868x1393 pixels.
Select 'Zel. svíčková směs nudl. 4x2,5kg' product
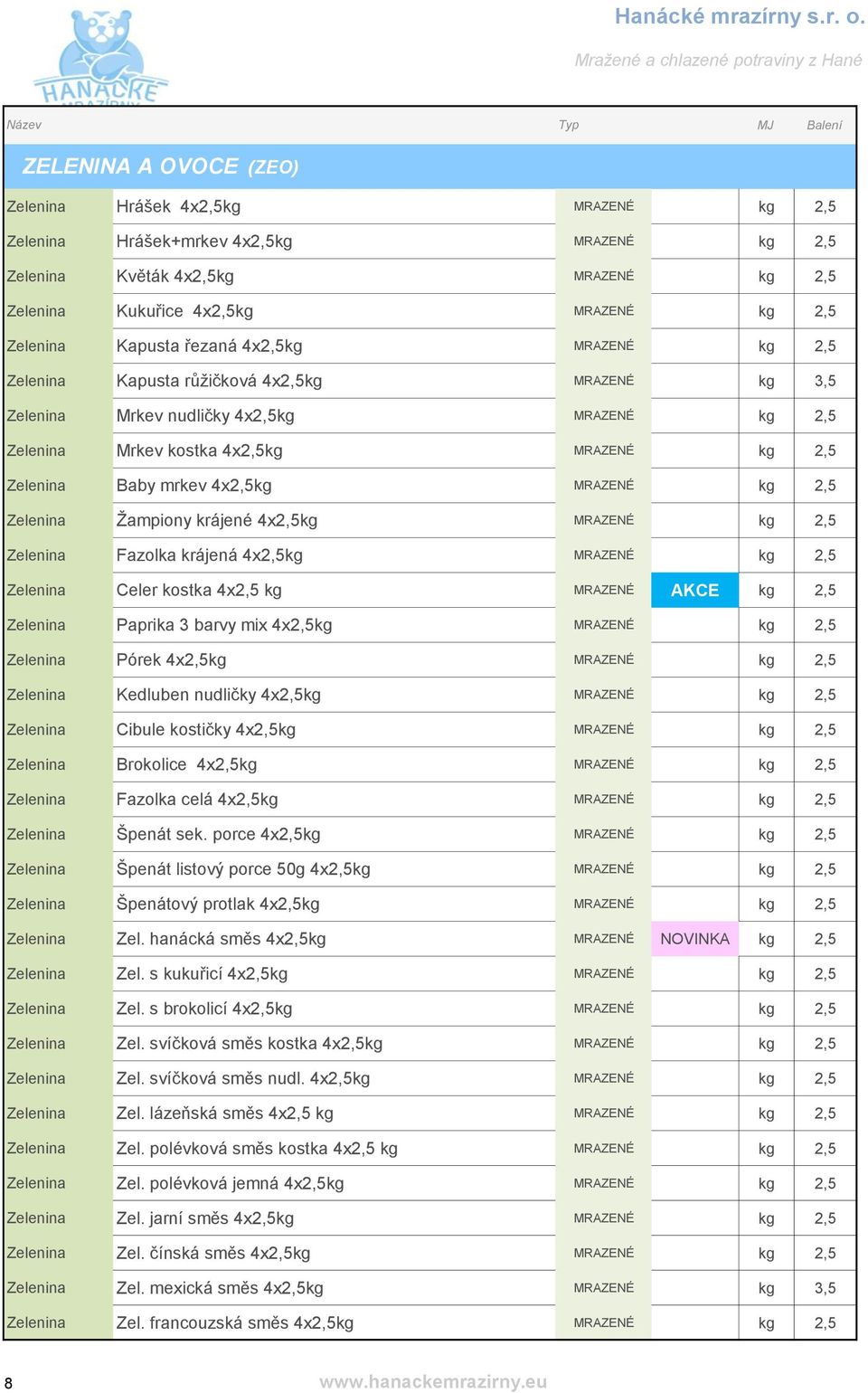tap(243, 1078)
